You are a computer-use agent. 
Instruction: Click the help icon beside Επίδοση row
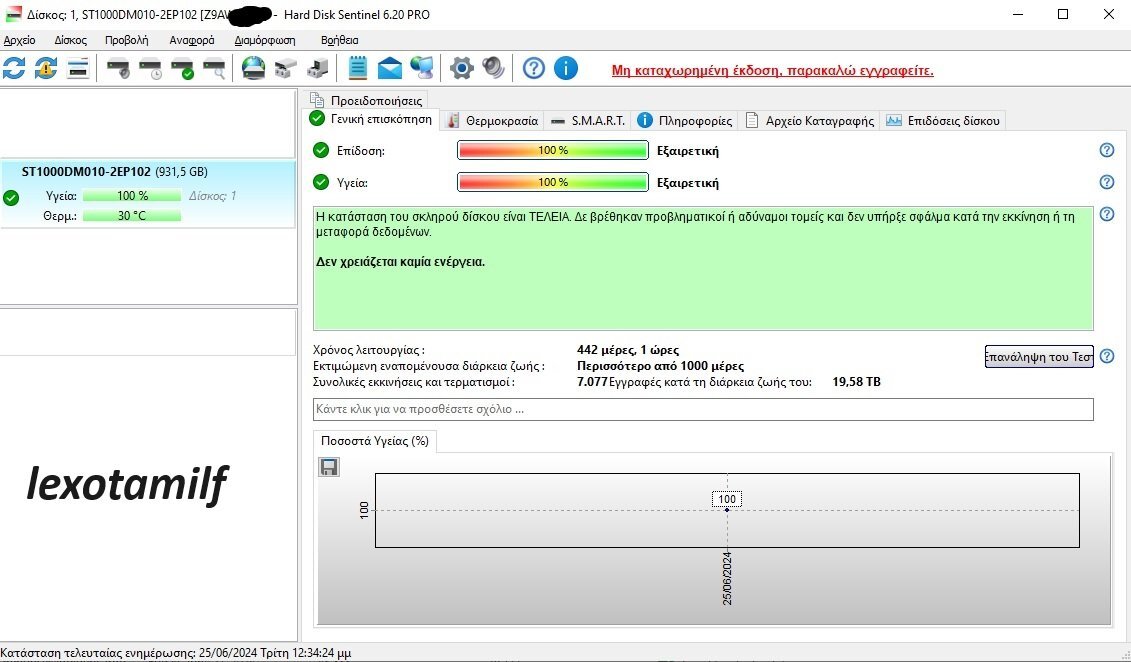[x=1106, y=150]
